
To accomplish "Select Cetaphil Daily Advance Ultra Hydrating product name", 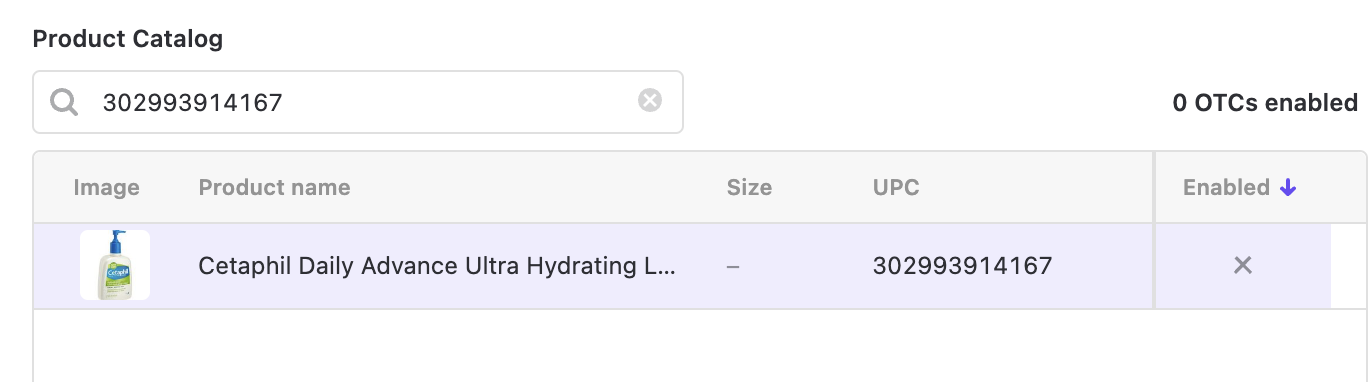I will click(438, 266).
